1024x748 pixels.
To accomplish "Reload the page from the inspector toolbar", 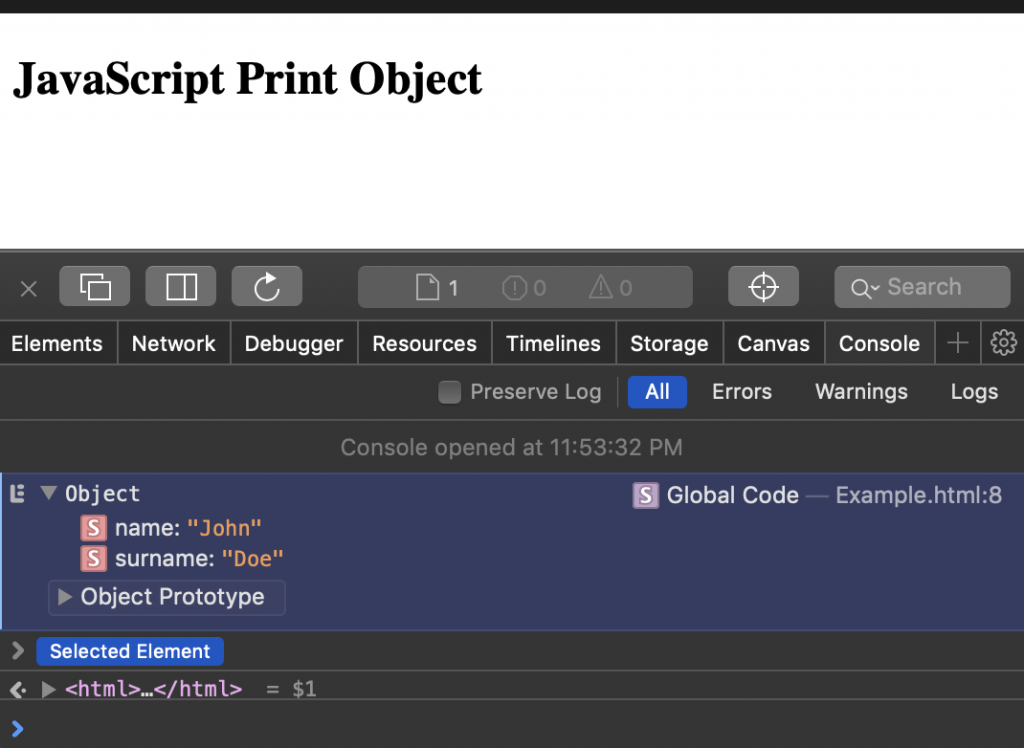I will tap(266, 286).
